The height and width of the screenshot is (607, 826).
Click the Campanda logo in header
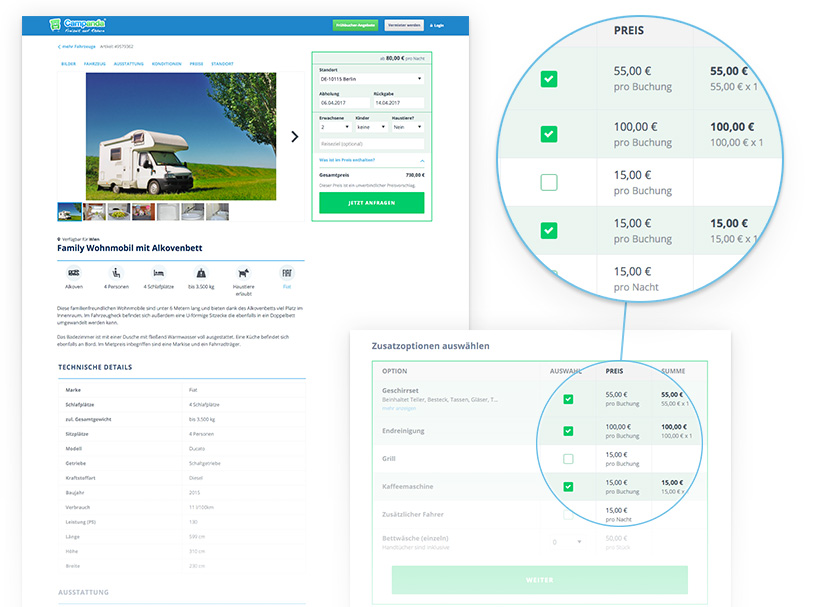click(x=78, y=24)
